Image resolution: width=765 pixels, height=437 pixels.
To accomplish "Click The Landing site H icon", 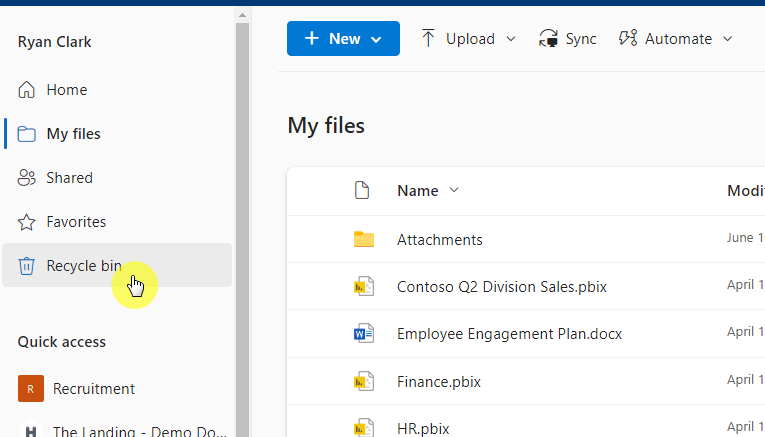I will click(x=31, y=429).
